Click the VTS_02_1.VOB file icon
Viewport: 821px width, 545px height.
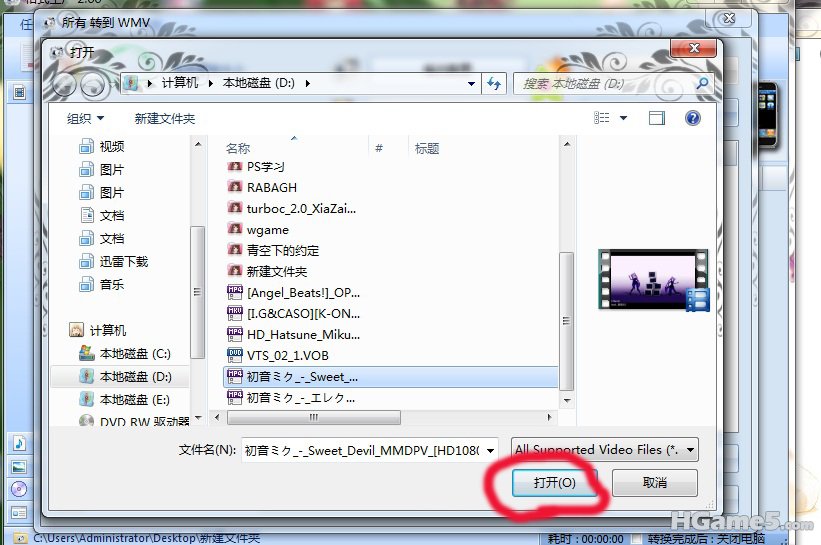tap(235, 355)
